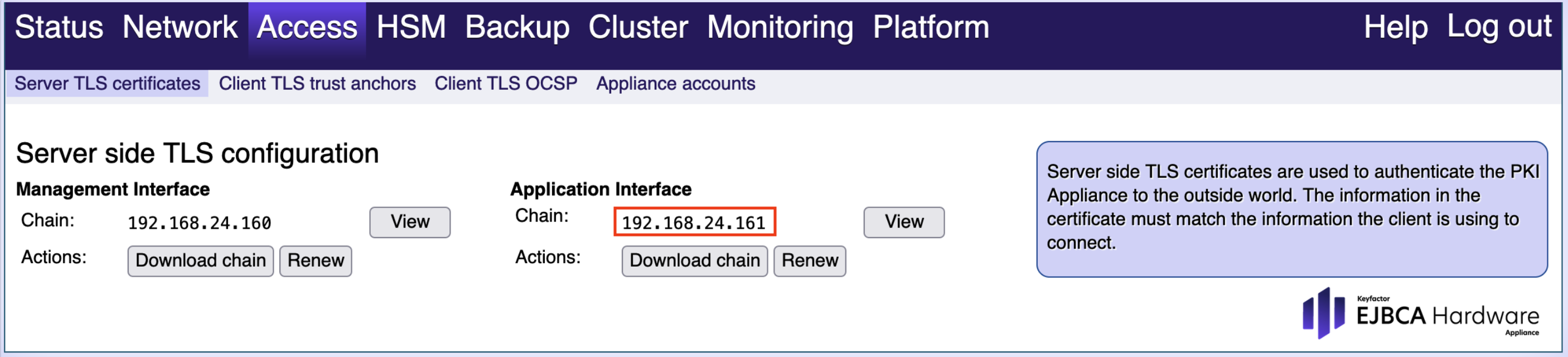Switch to Client TLS trust anchors tab

[317, 84]
